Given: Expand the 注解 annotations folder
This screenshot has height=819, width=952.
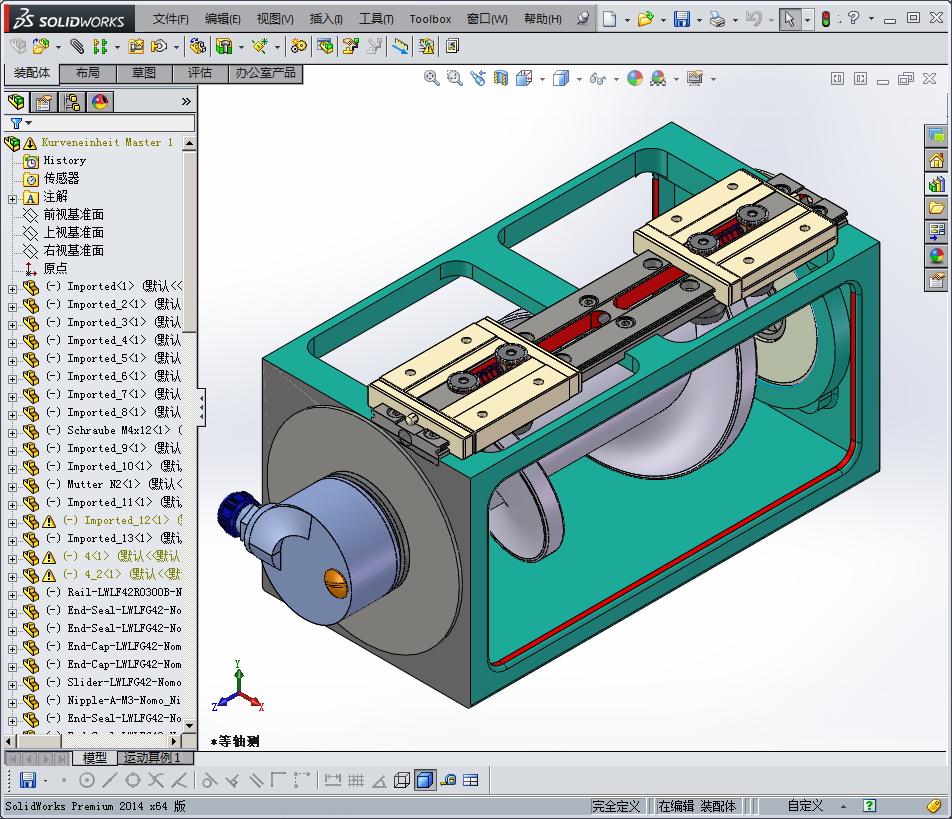Looking at the screenshot, I should pos(13,197).
